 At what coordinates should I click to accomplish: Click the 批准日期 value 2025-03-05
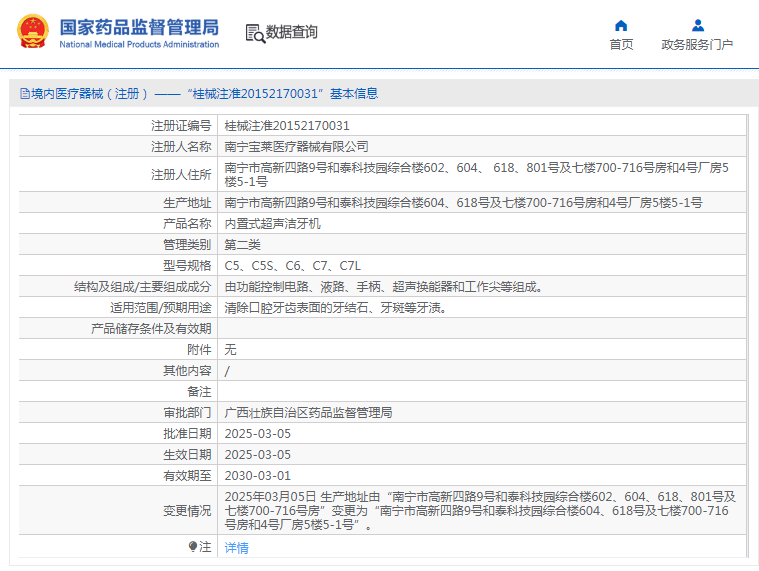(x=258, y=434)
